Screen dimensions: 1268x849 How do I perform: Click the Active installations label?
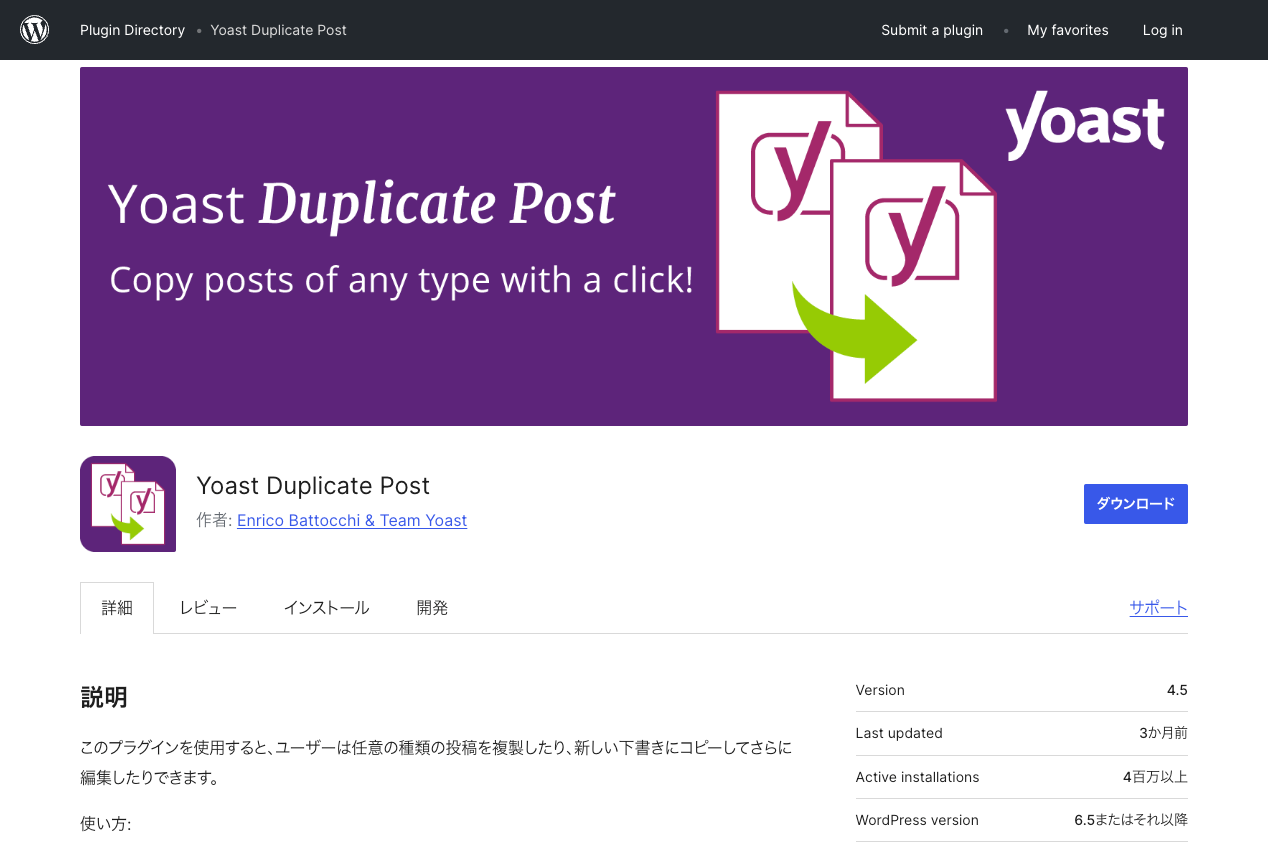click(917, 777)
